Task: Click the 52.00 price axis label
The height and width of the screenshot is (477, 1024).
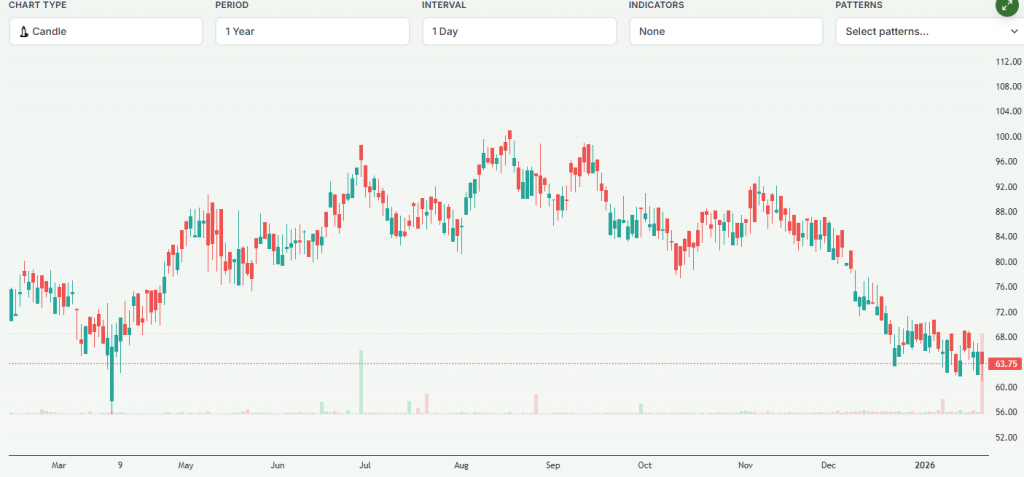Action: pos(1008,437)
